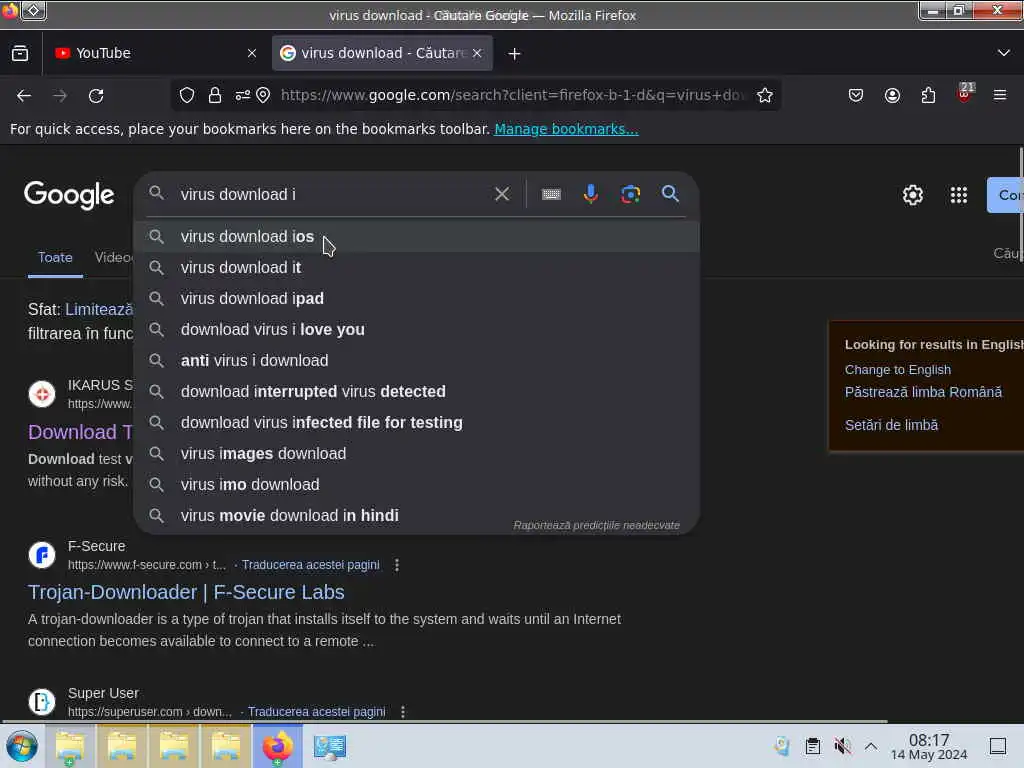The height and width of the screenshot is (768, 1024).
Task: Open Google quick settings gear
Action: [x=912, y=195]
